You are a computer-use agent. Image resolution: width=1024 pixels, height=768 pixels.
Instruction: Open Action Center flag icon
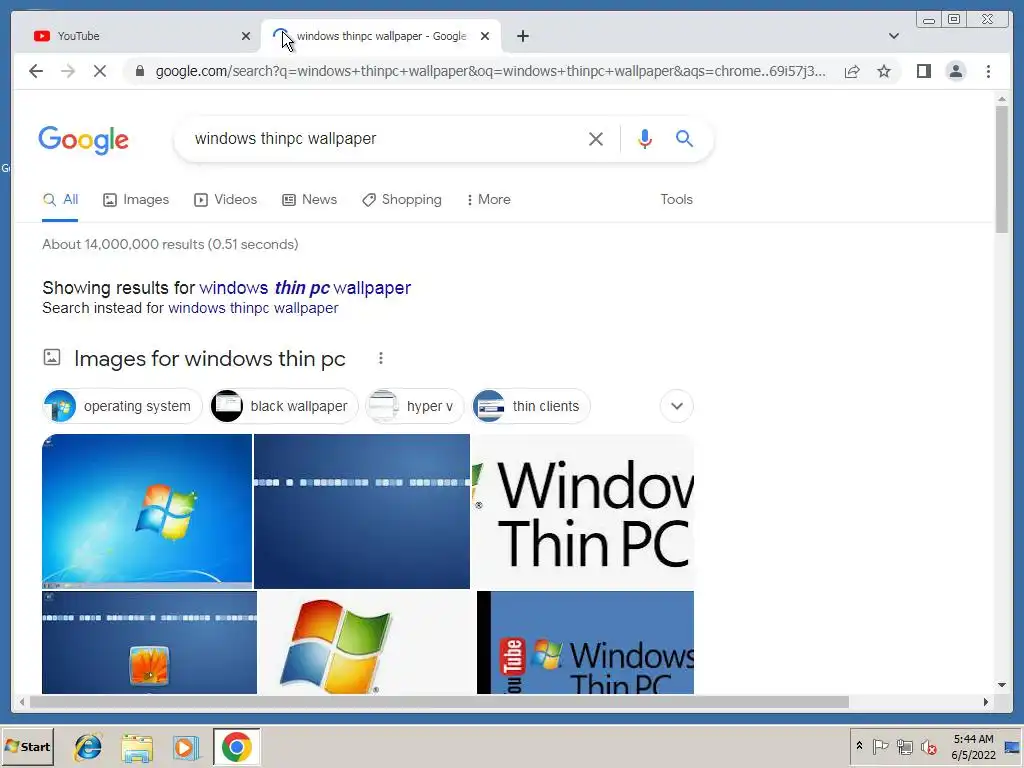880,746
